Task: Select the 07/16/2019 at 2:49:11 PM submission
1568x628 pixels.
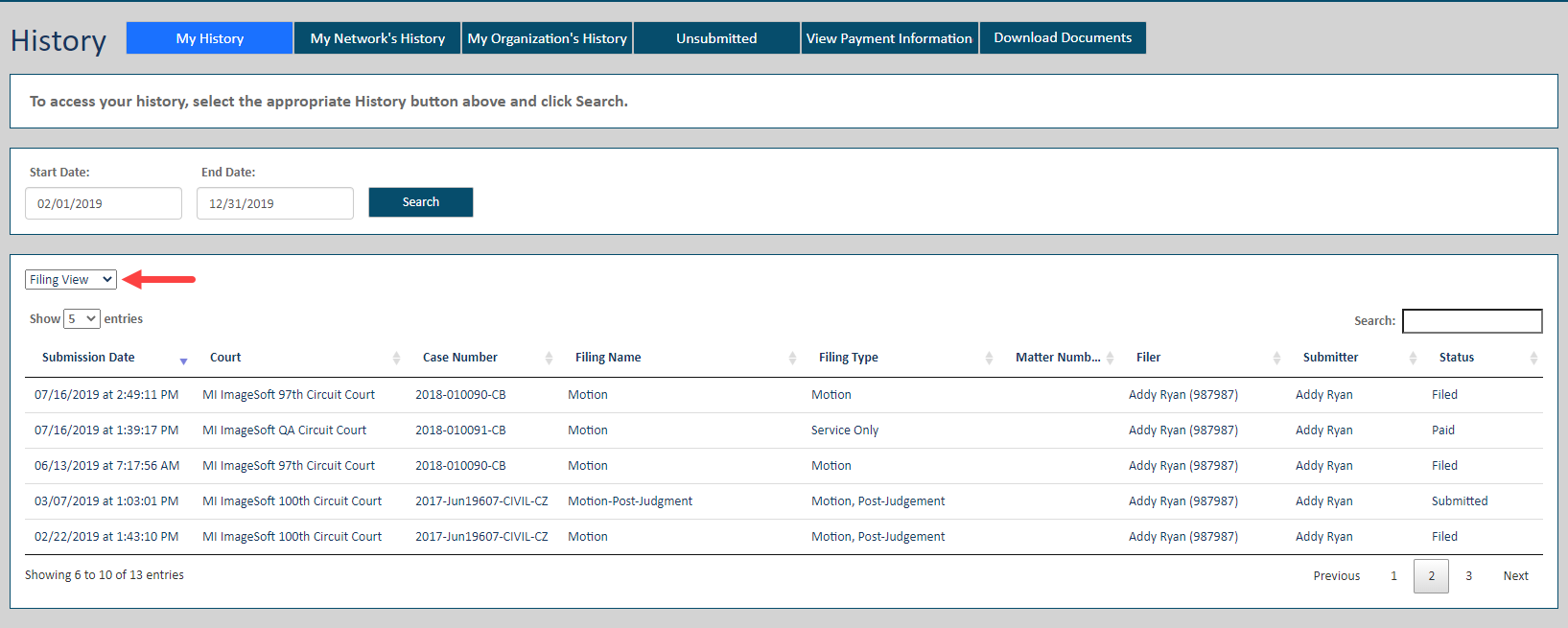Action: coord(106,395)
